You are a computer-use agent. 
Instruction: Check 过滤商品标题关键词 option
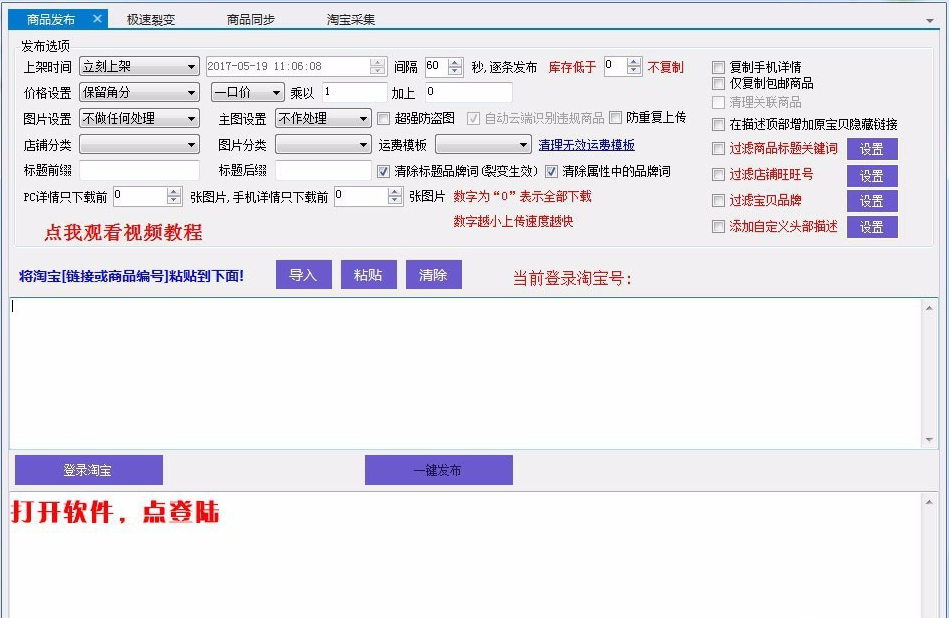(x=718, y=149)
